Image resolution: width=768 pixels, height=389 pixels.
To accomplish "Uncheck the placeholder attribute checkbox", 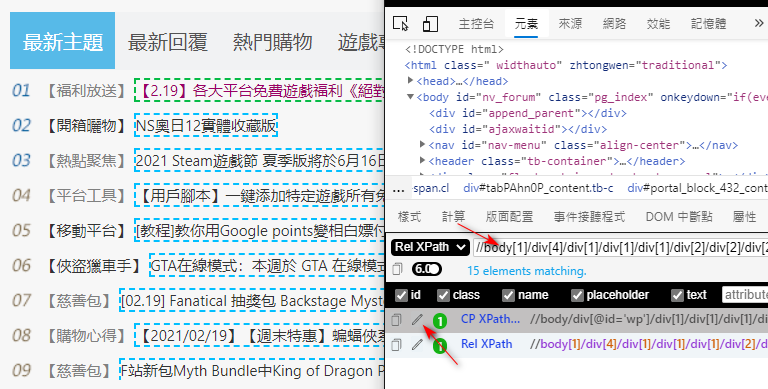I will point(577,295).
